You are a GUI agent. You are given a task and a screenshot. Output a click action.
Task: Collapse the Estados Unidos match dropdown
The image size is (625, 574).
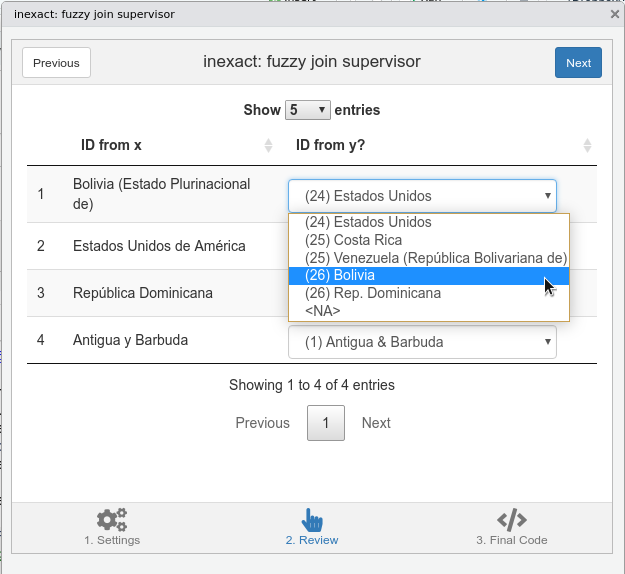pos(422,196)
